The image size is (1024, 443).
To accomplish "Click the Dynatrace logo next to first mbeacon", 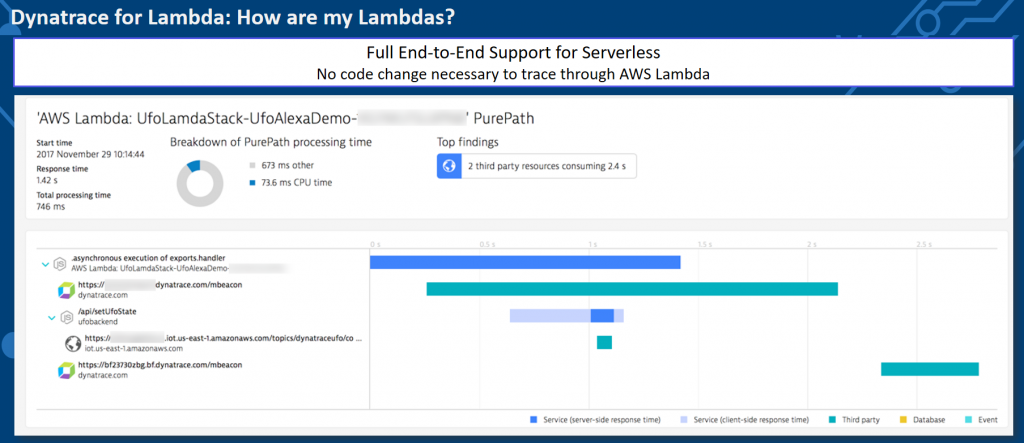I will pyautogui.click(x=67, y=289).
